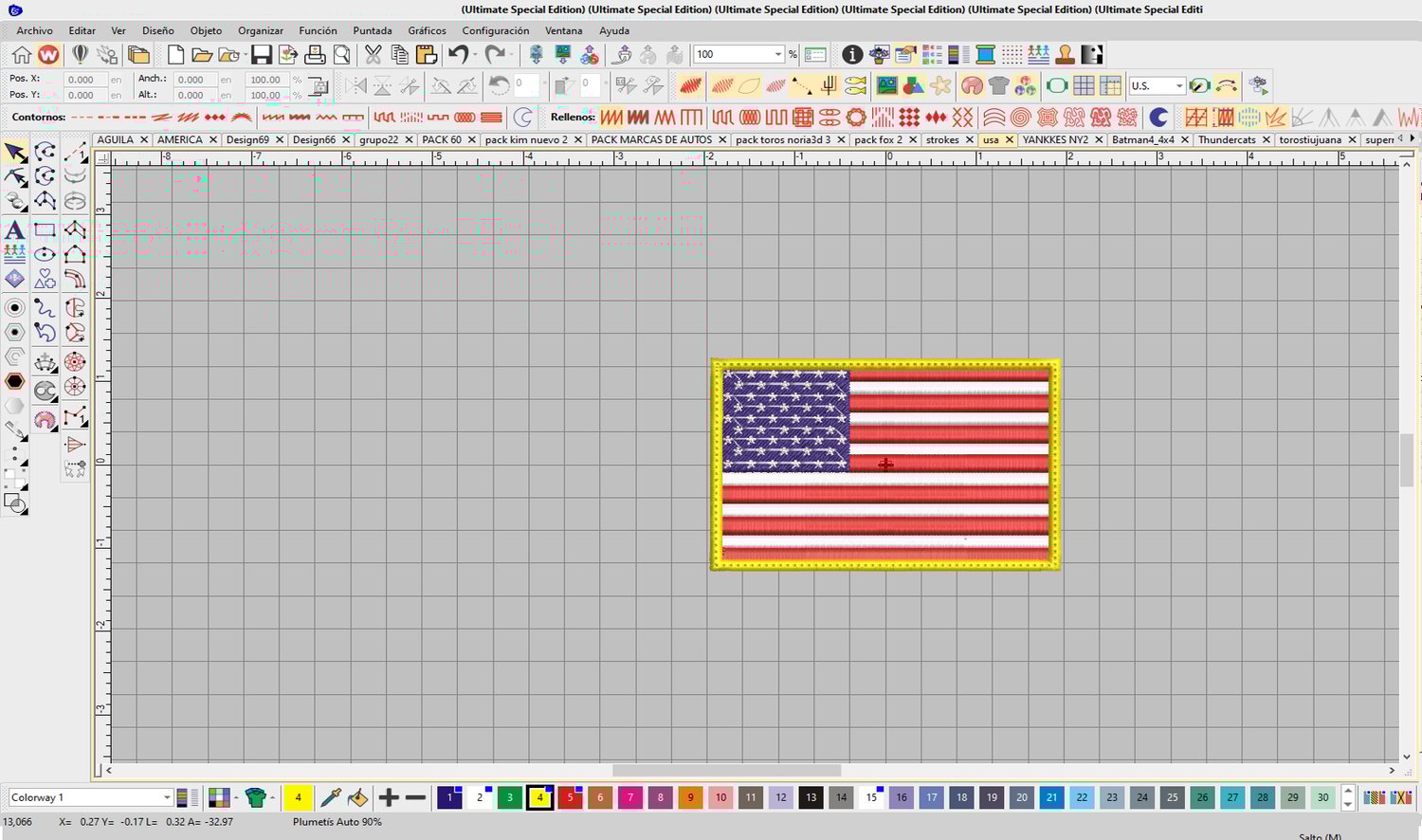Show more design tabs using the tab arrow
This screenshot has width=1422, height=840.
pos(1413,138)
